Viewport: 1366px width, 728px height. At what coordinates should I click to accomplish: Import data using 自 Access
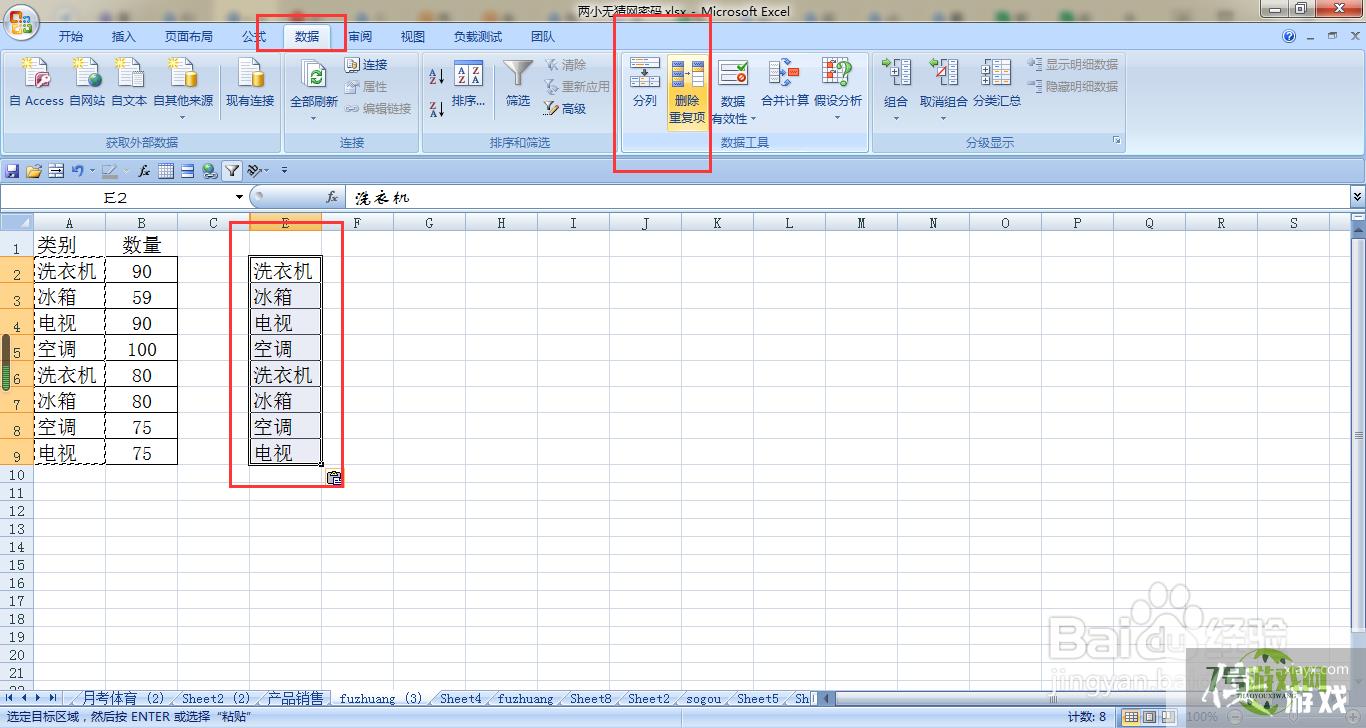[x=36, y=82]
